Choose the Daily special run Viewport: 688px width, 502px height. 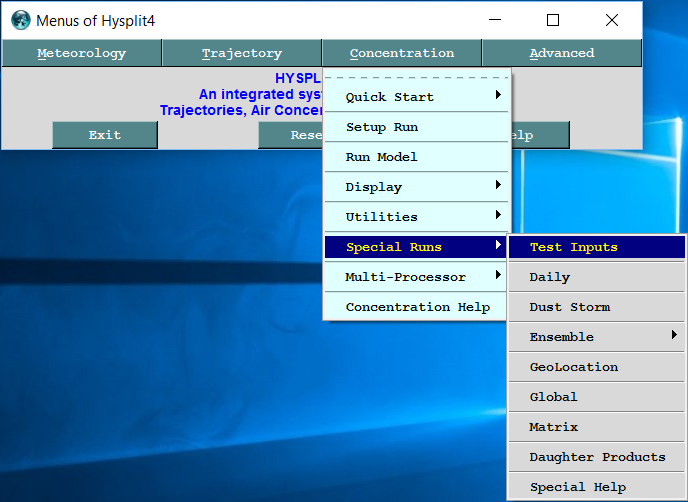pyautogui.click(x=597, y=277)
